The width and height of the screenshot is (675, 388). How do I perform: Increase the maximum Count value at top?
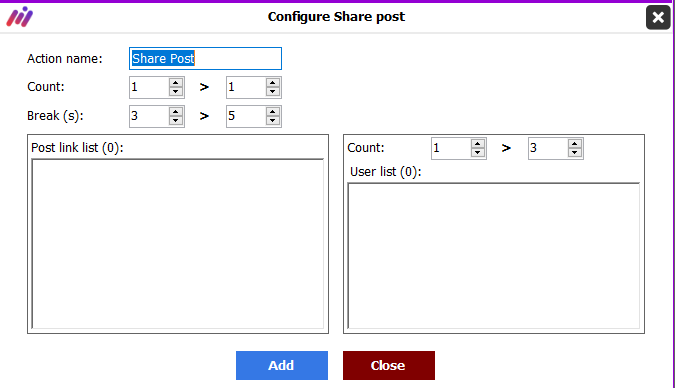pos(272,83)
